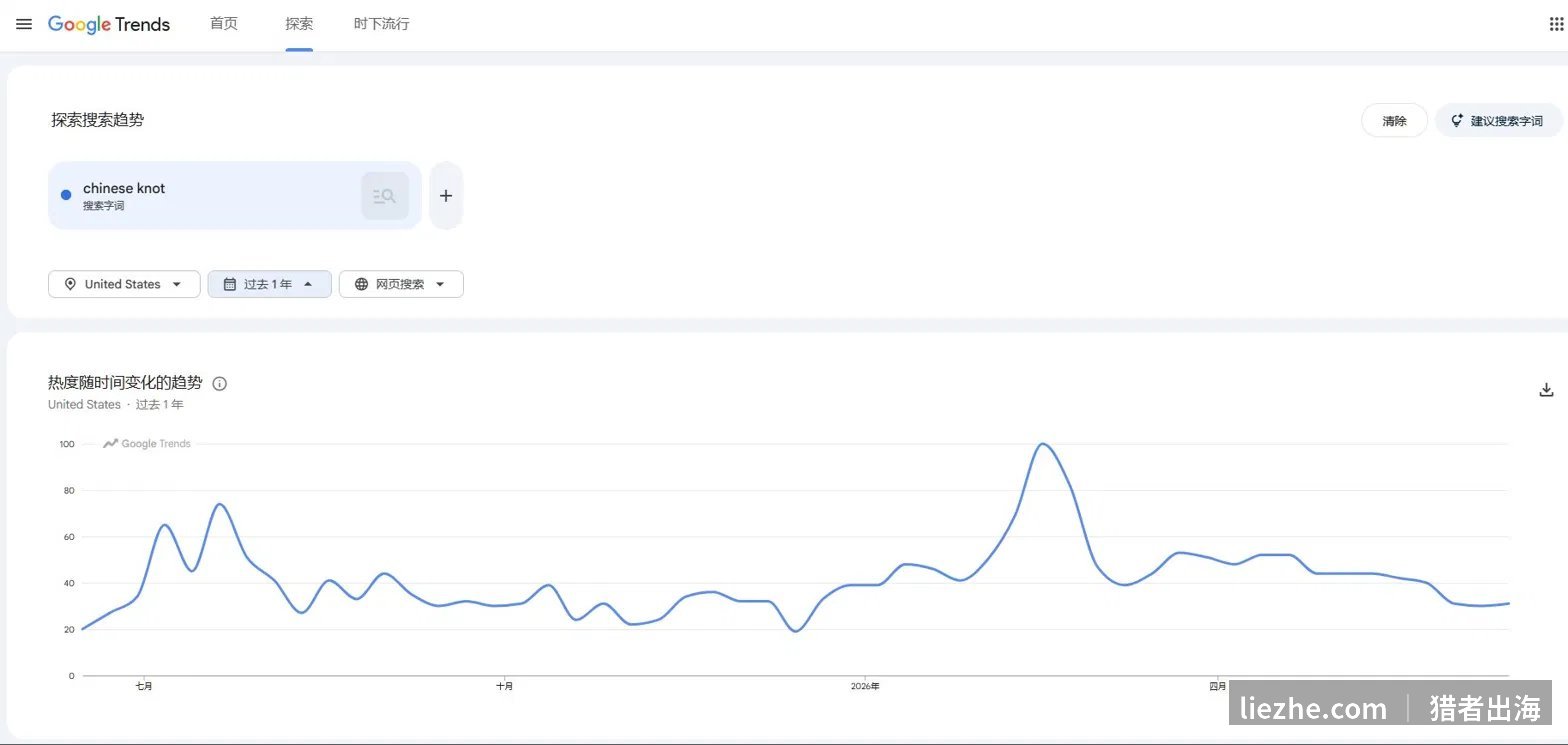
Task: Click the 20 y-axis label
Action: 69,629
